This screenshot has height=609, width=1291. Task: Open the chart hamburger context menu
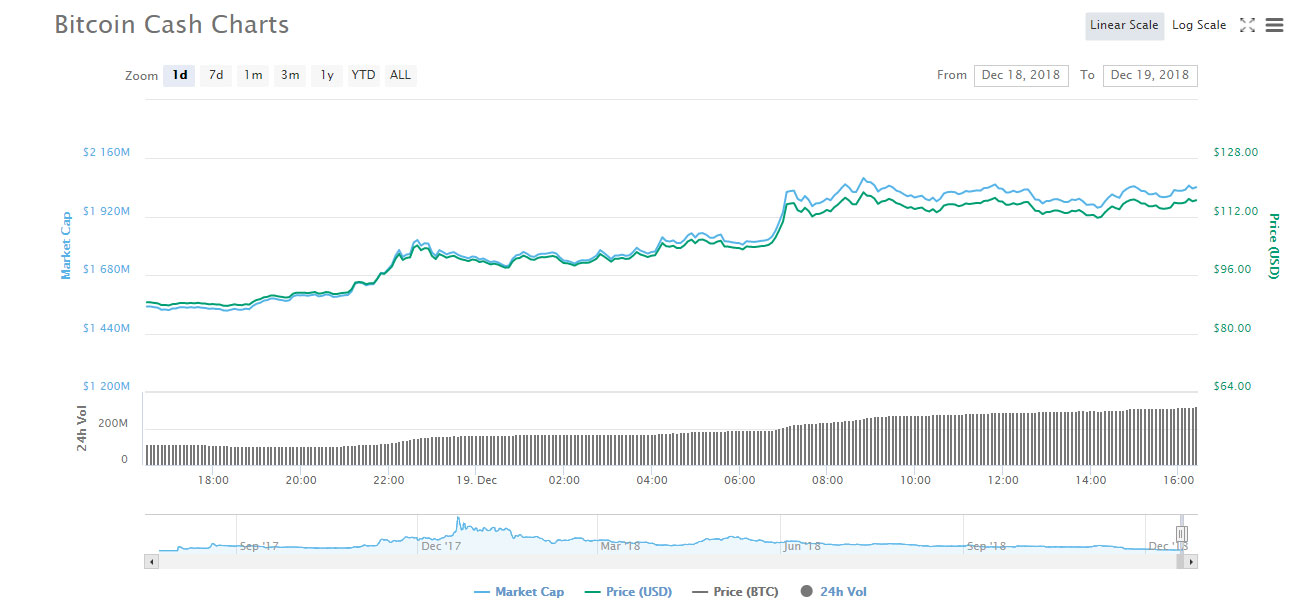(1274, 26)
